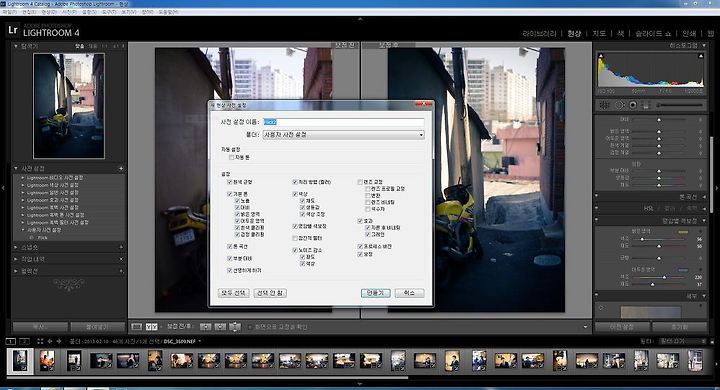Click Check All button in dialog
Image resolution: width=720 pixels, height=390 pixels.
pyautogui.click(x=234, y=293)
